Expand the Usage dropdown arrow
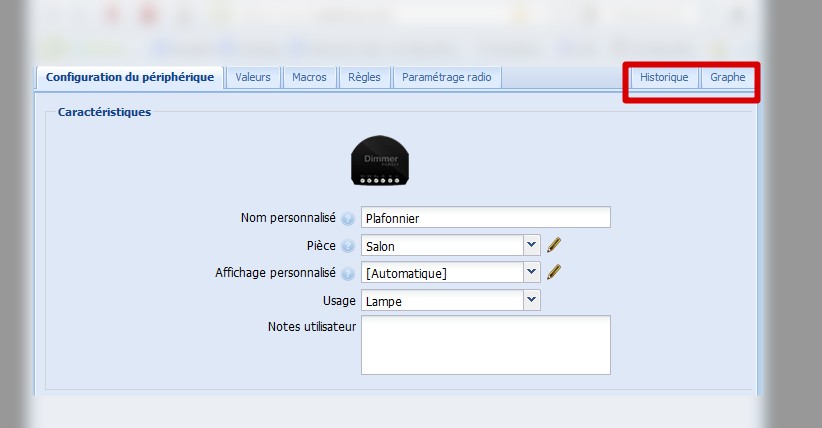This screenshot has width=822, height=428. point(531,300)
